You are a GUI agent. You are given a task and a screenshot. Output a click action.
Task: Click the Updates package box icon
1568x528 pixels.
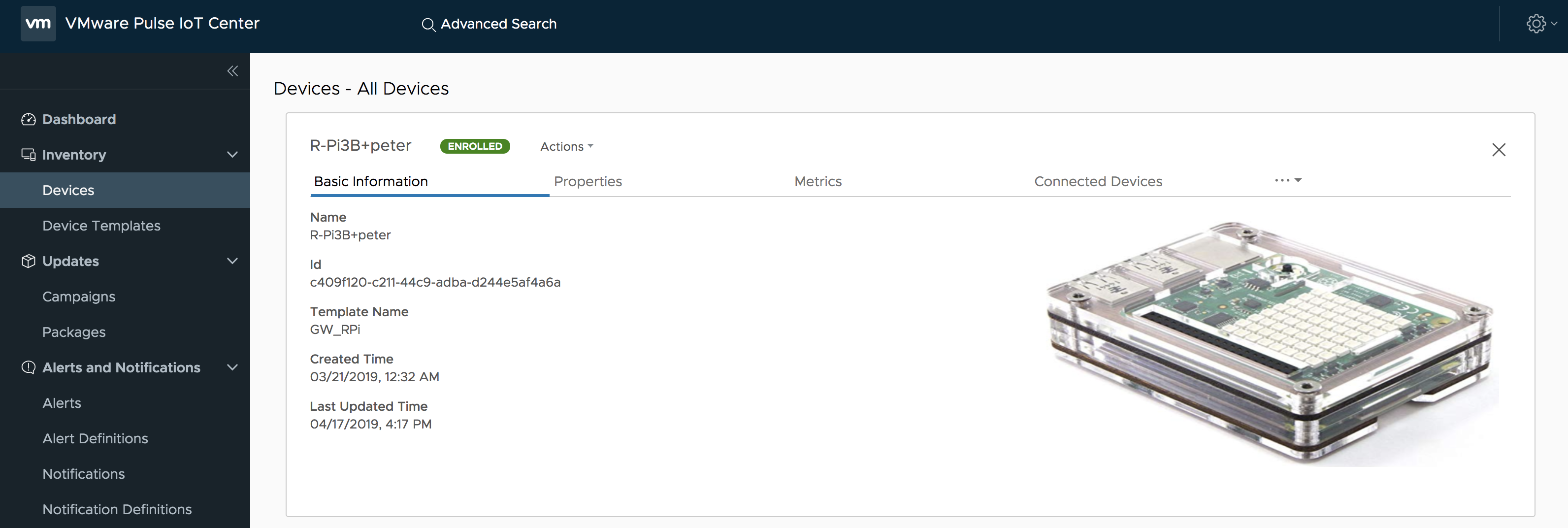pyautogui.click(x=28, y=261)
